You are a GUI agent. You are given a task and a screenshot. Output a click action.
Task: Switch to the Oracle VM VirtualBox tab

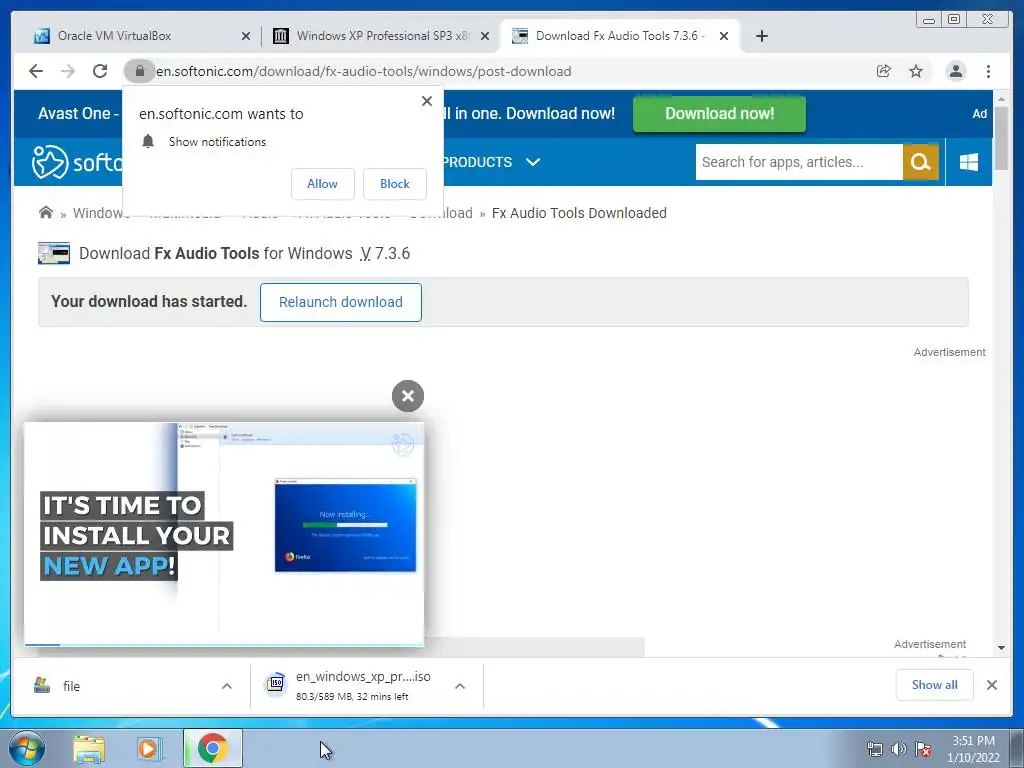tap(140, 36)
